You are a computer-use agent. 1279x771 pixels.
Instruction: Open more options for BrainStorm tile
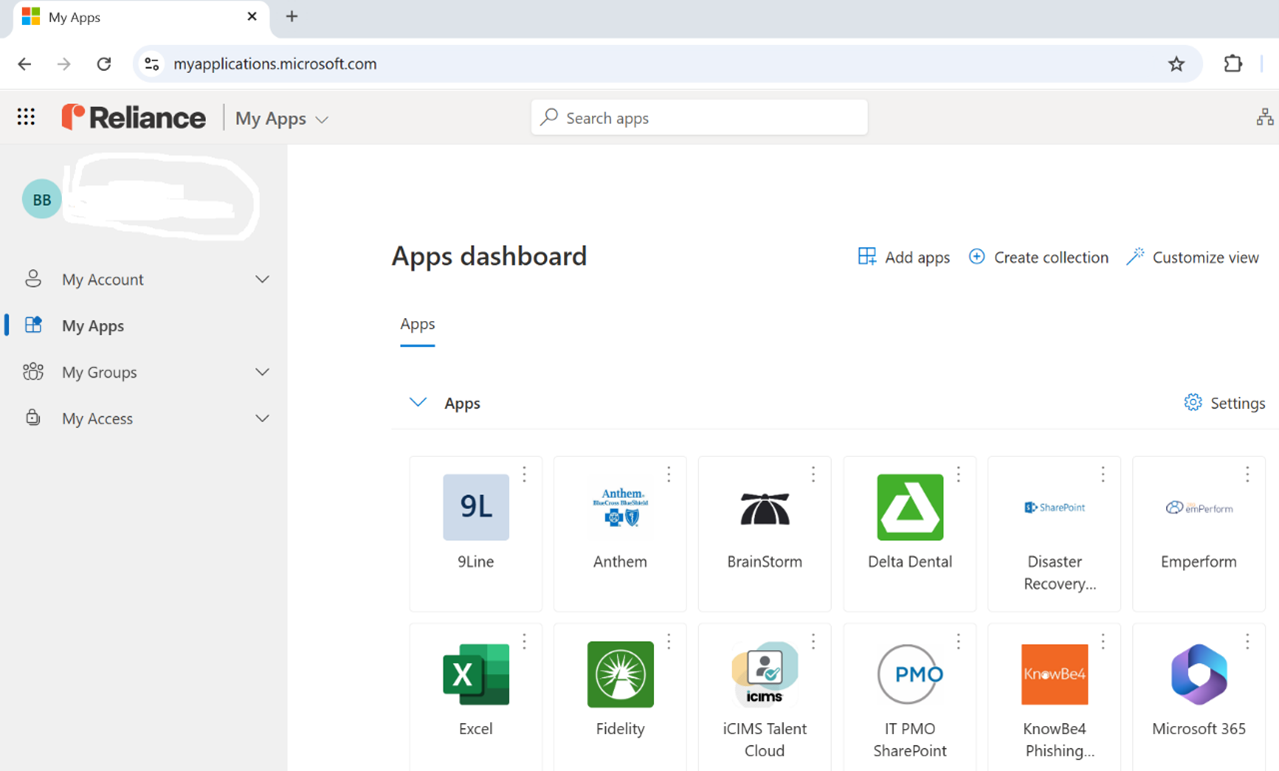(813, 474)
